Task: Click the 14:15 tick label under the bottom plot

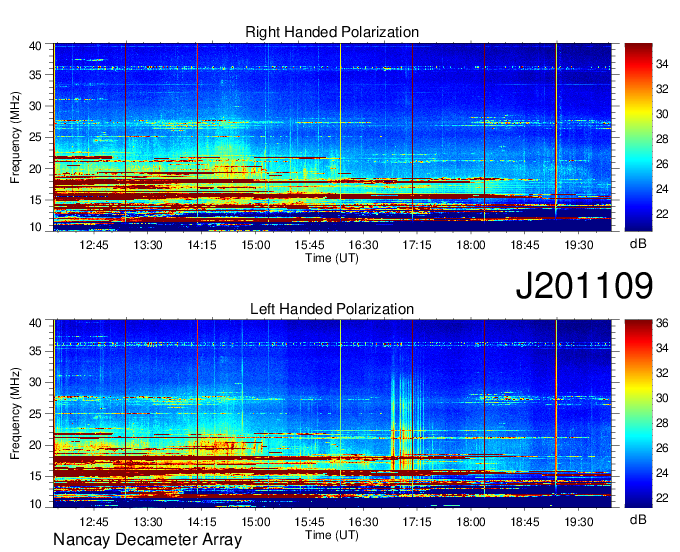Action: [202, 522]
